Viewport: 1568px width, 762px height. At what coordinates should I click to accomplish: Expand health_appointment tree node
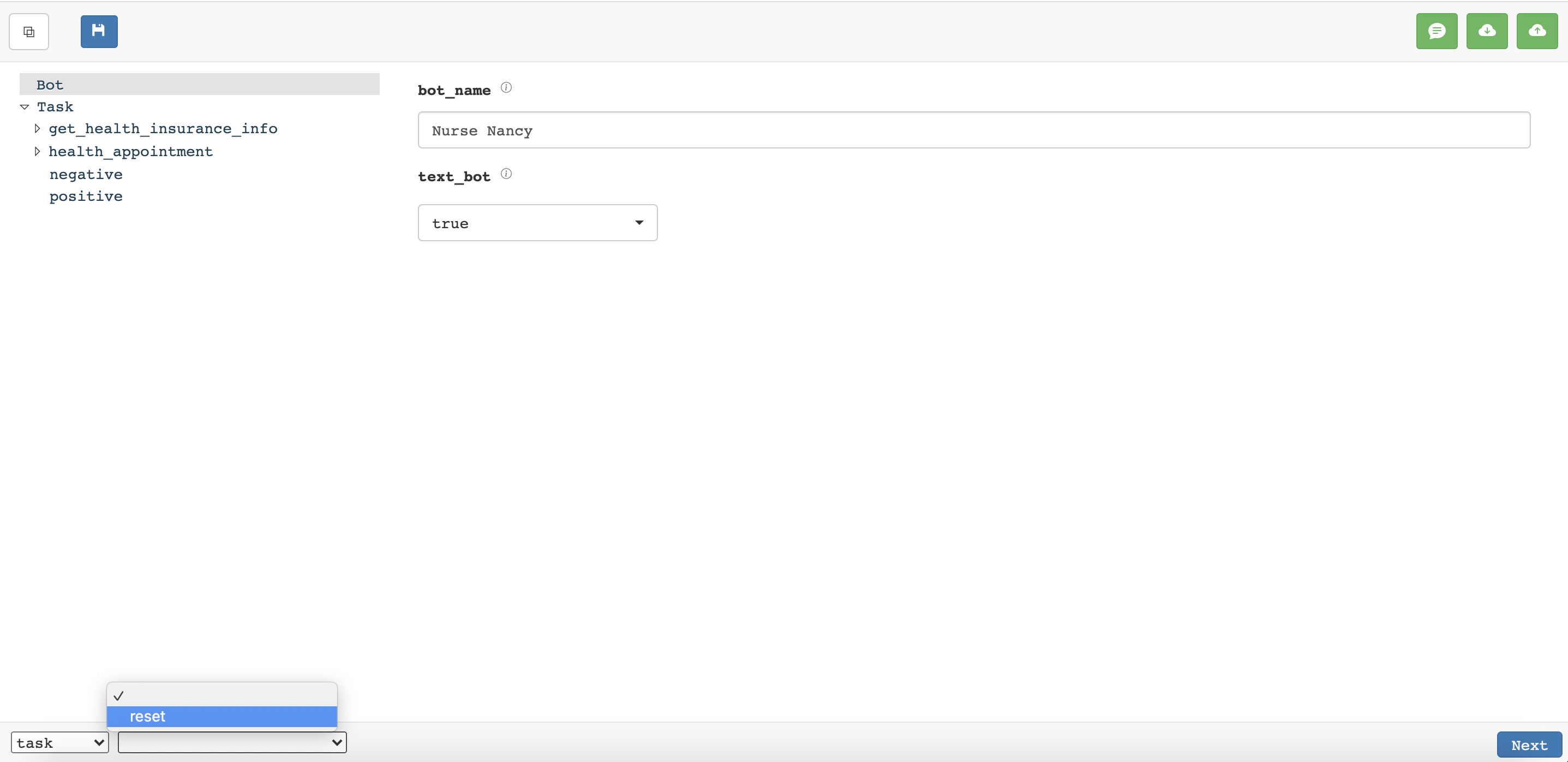[x=37, y=151]
